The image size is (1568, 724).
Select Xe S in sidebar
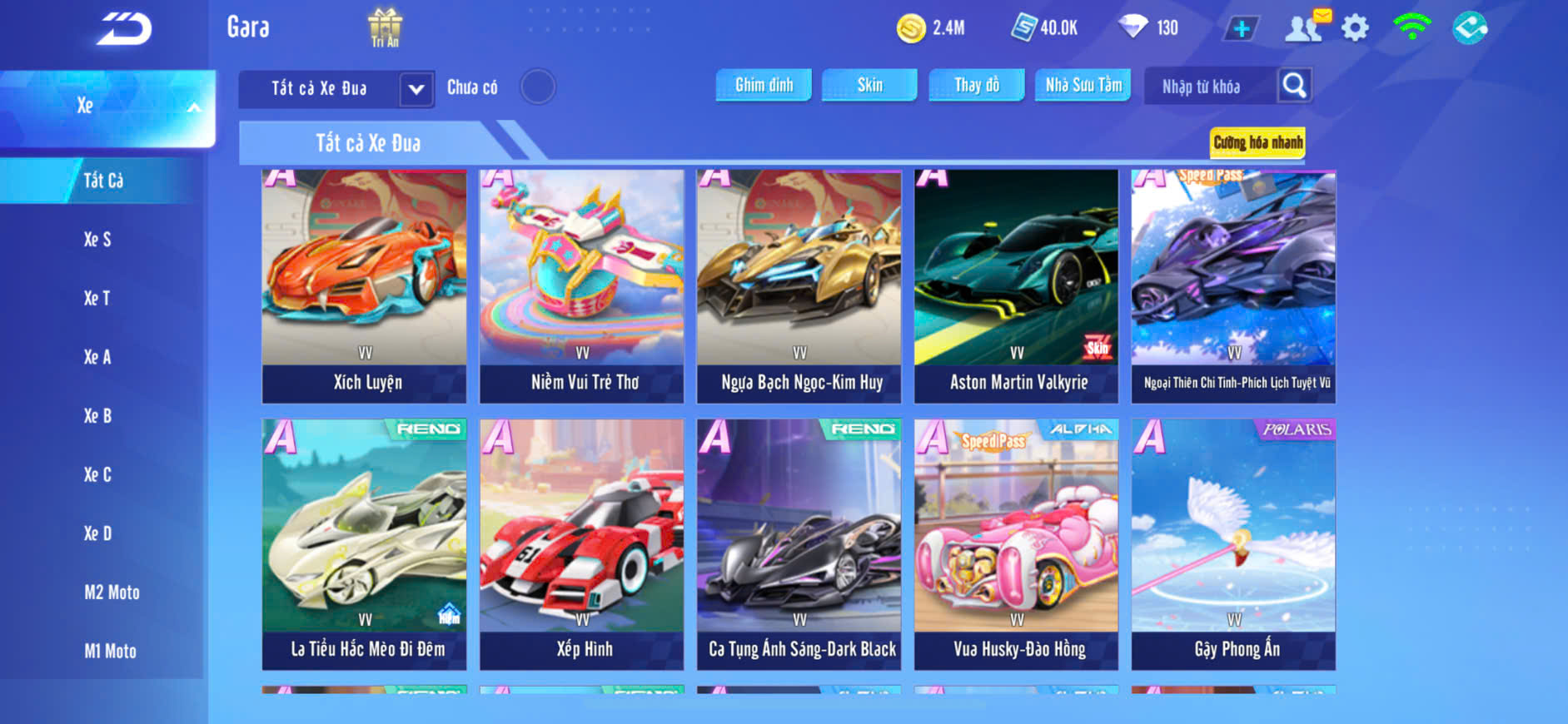(97, 240)
